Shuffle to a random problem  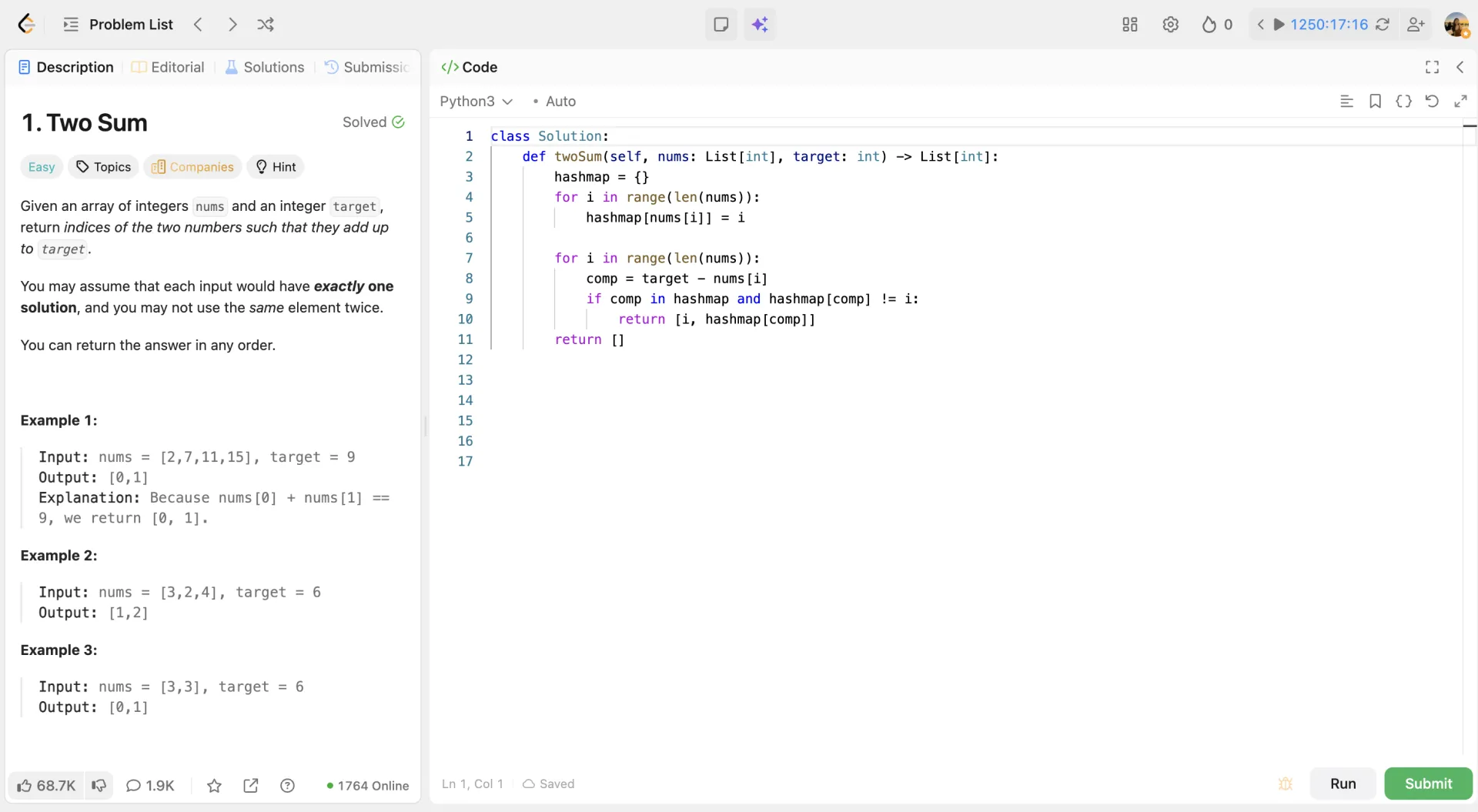(266, 25)
